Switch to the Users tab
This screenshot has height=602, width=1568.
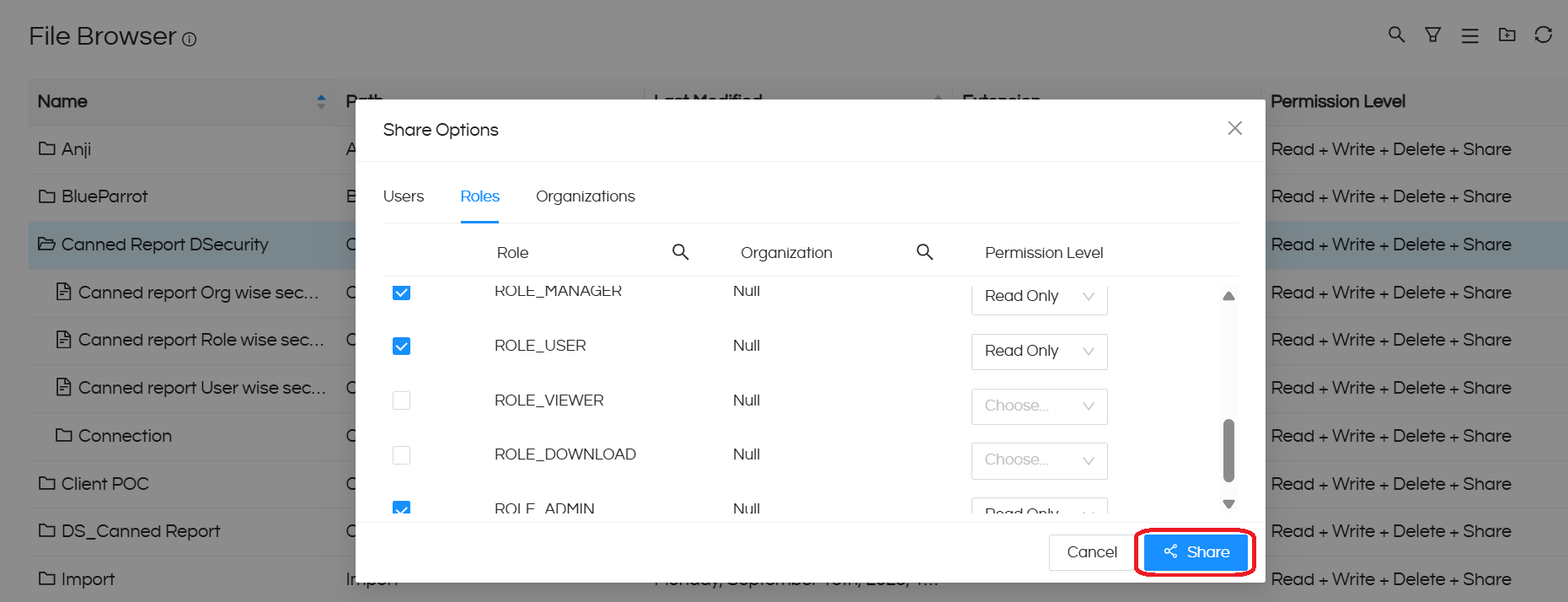tap(404, 196)
